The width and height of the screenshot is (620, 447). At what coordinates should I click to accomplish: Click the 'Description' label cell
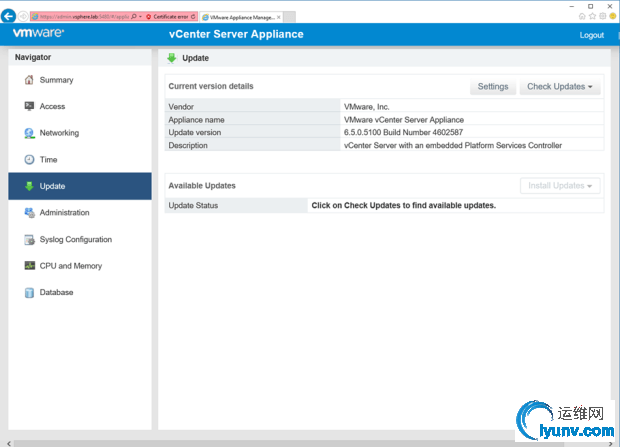coord(252,145)
